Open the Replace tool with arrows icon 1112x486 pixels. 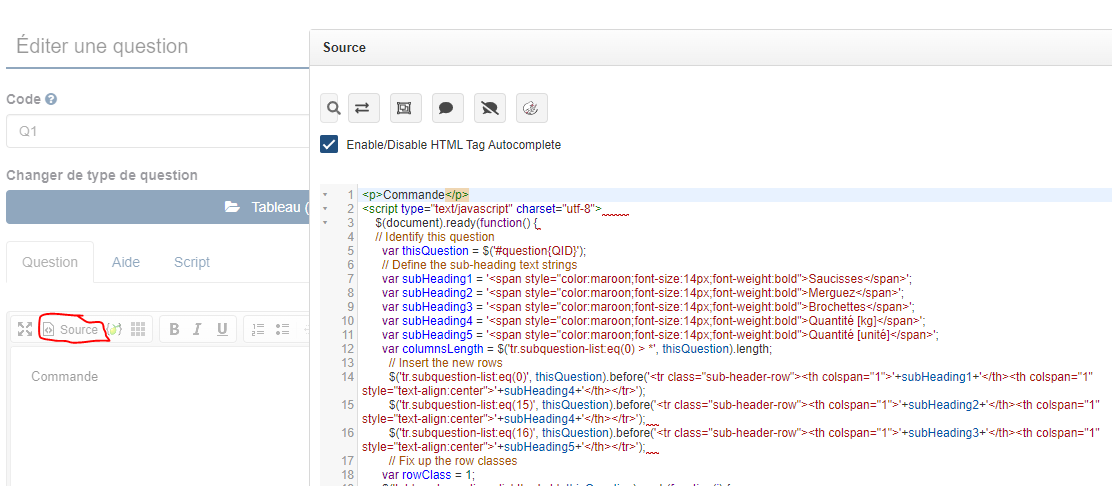(x=363, y=108)
